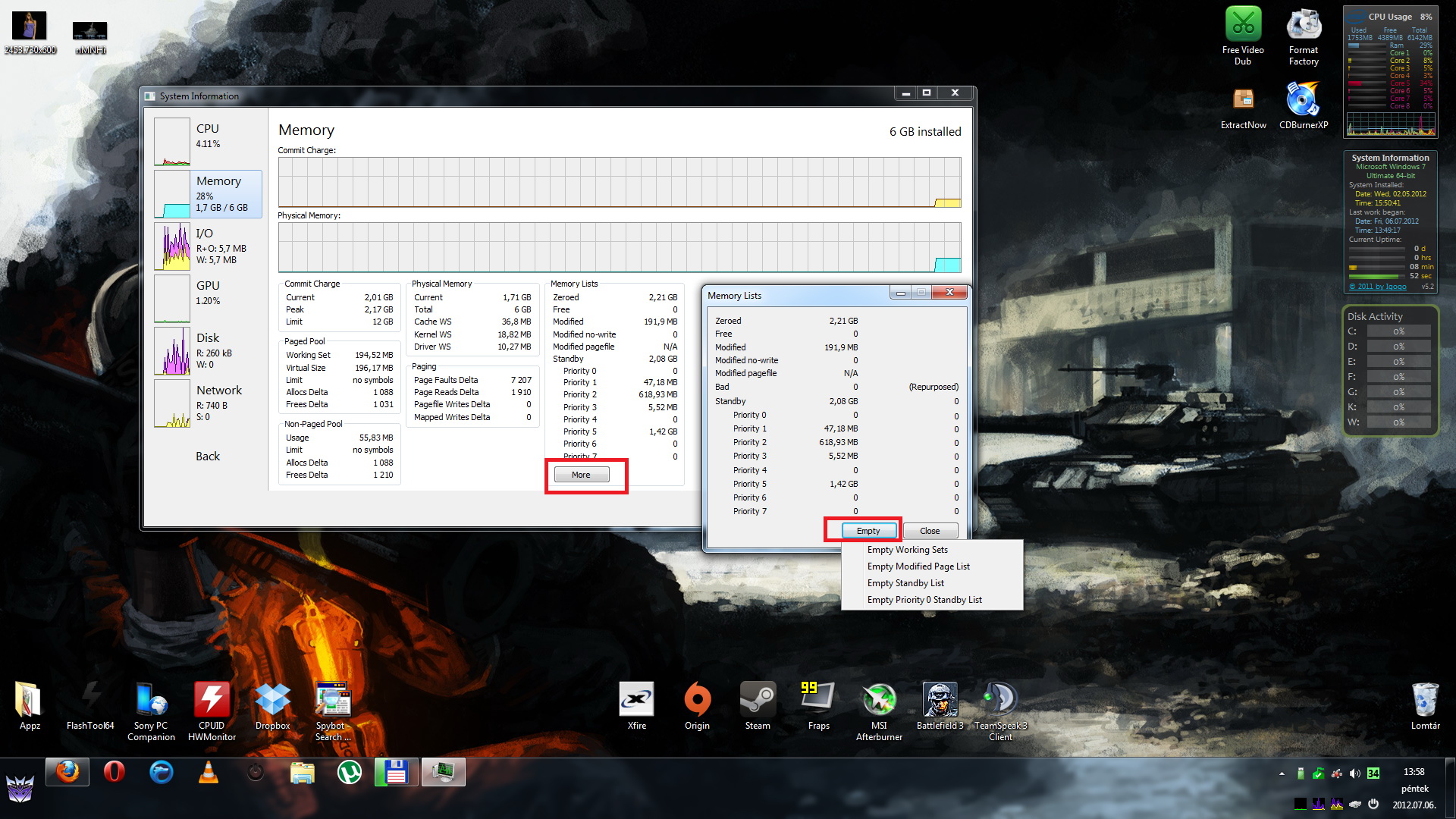This screenshot has height=819, width=1456.
Task: Launch MSI Afterburner icon
Action: [879, 711]
